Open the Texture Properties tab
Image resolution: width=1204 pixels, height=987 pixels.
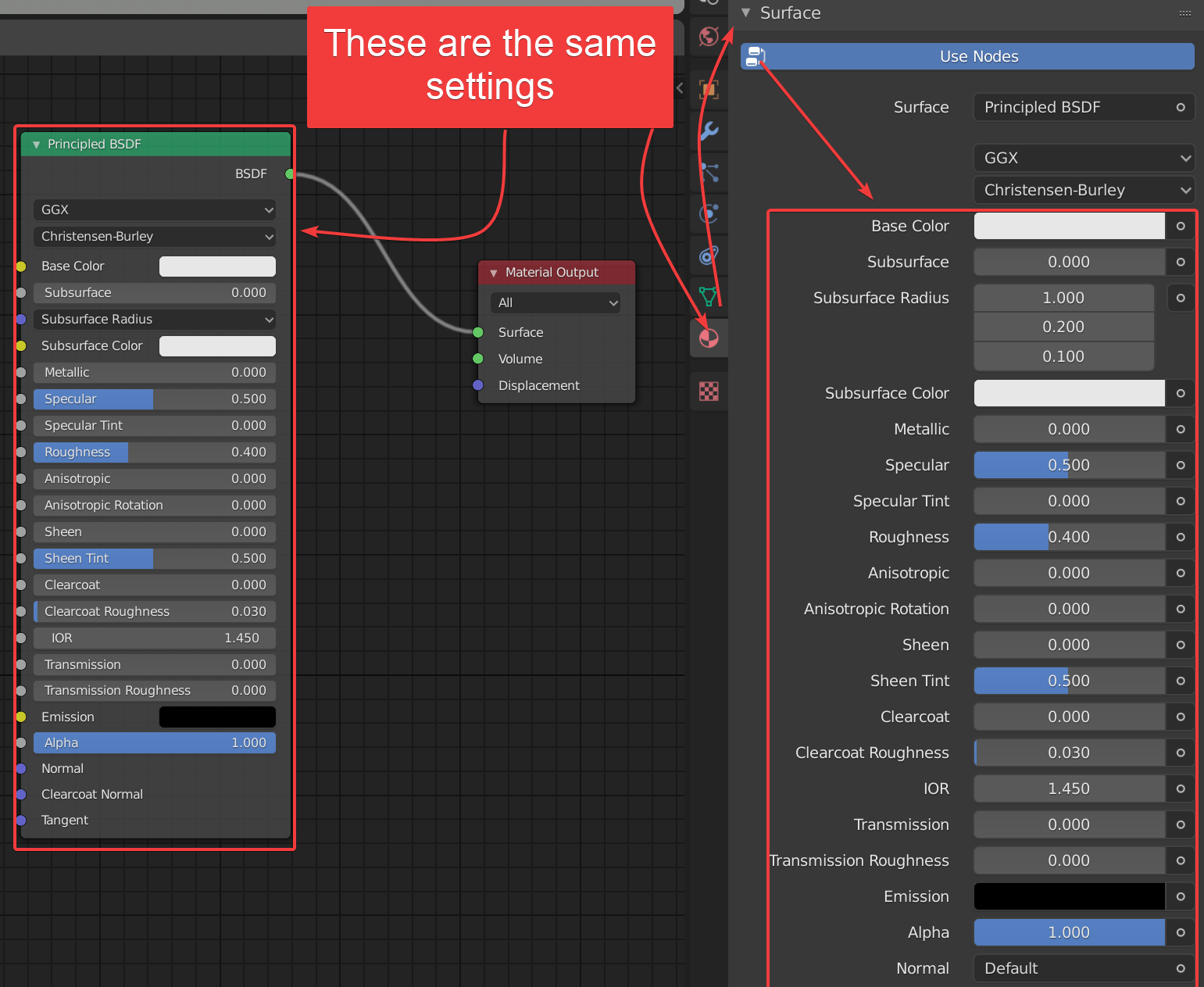coord(708,391)
